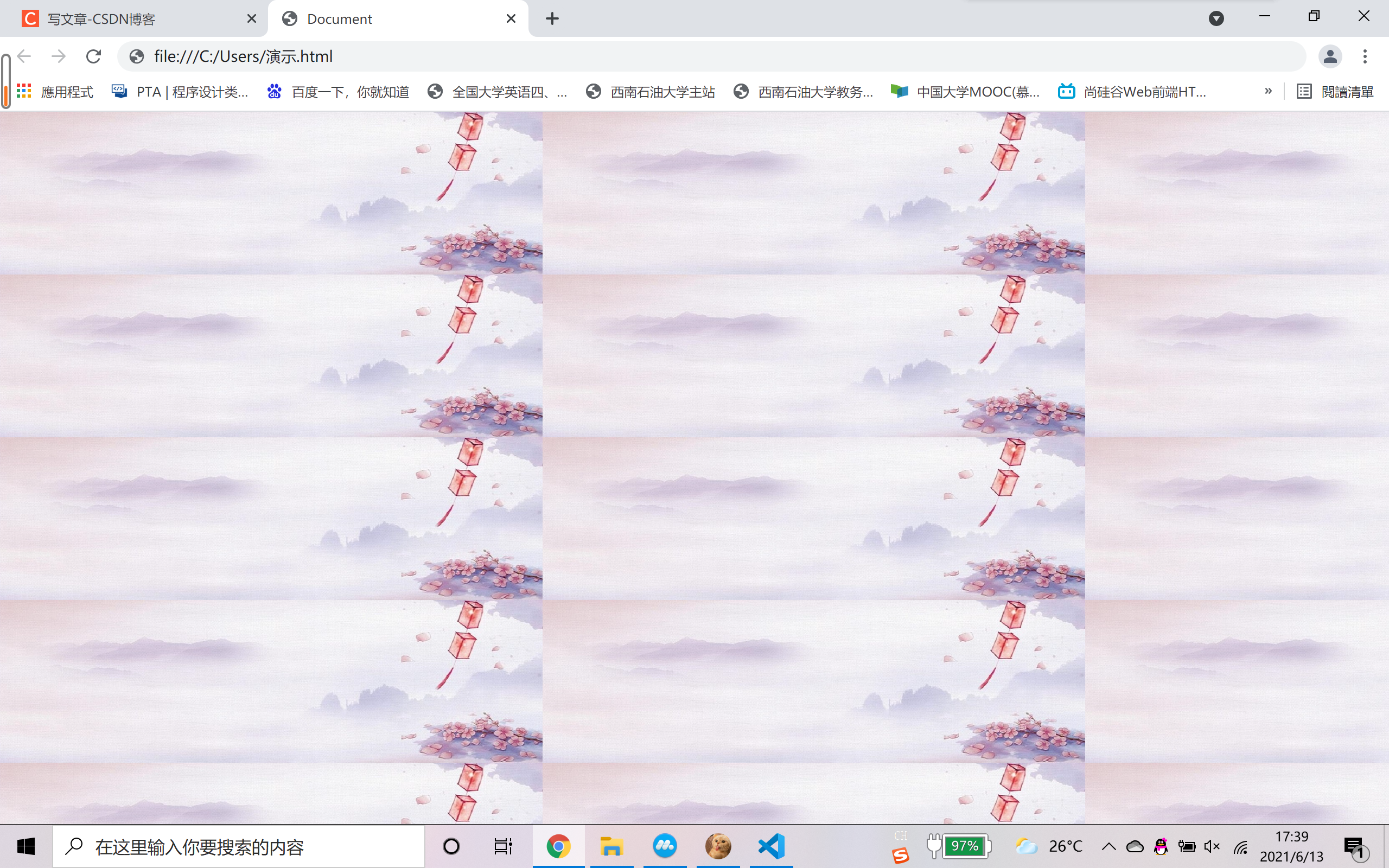
Task: Open Task View on the taskbar
Action: point(503,846)
